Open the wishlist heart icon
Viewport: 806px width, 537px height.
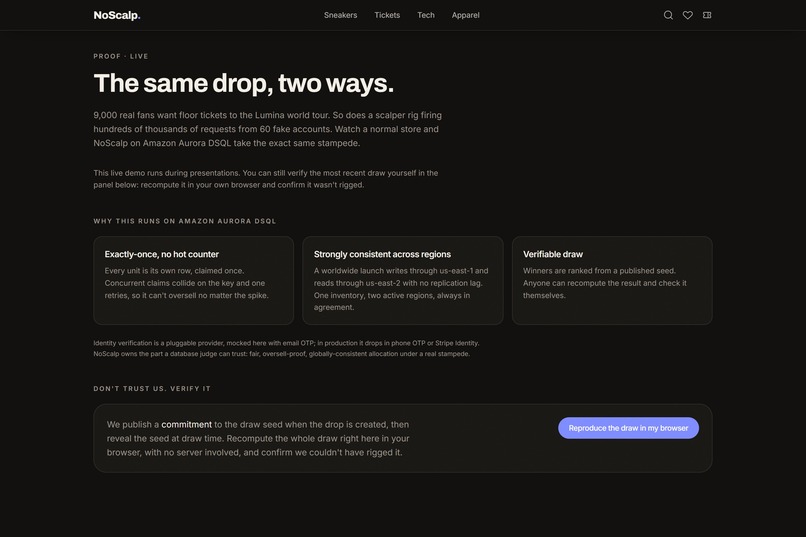coord(687,15)
